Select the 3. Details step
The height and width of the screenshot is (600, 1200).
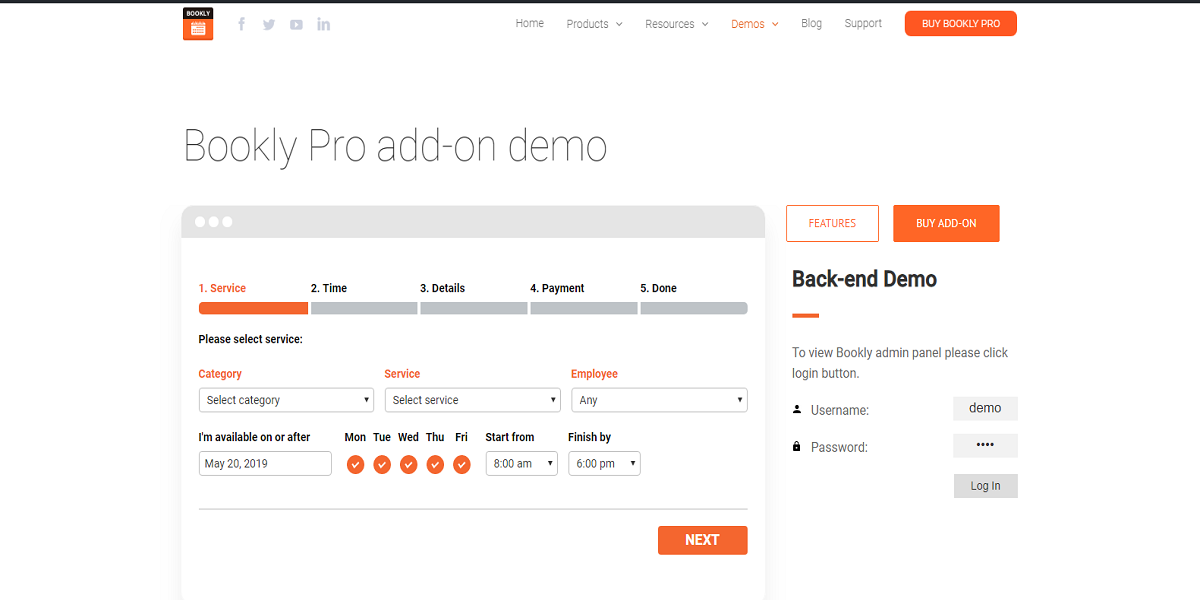442,288
